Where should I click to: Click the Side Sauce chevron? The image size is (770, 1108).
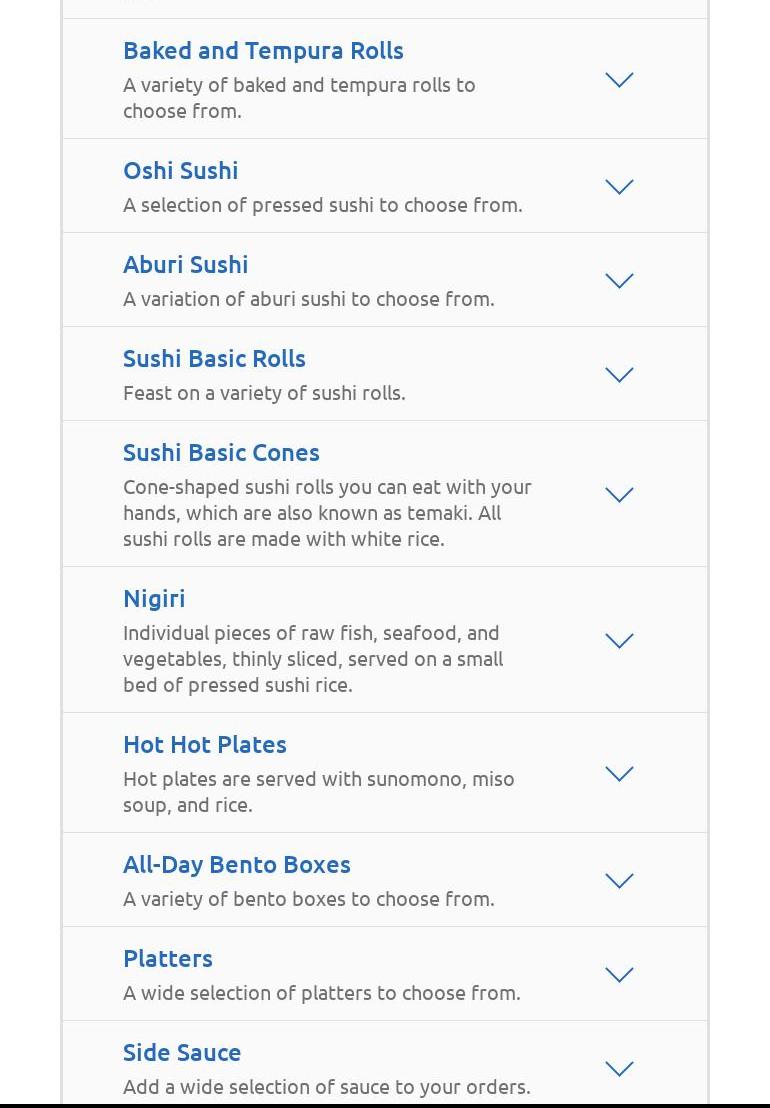(619, 1069)
